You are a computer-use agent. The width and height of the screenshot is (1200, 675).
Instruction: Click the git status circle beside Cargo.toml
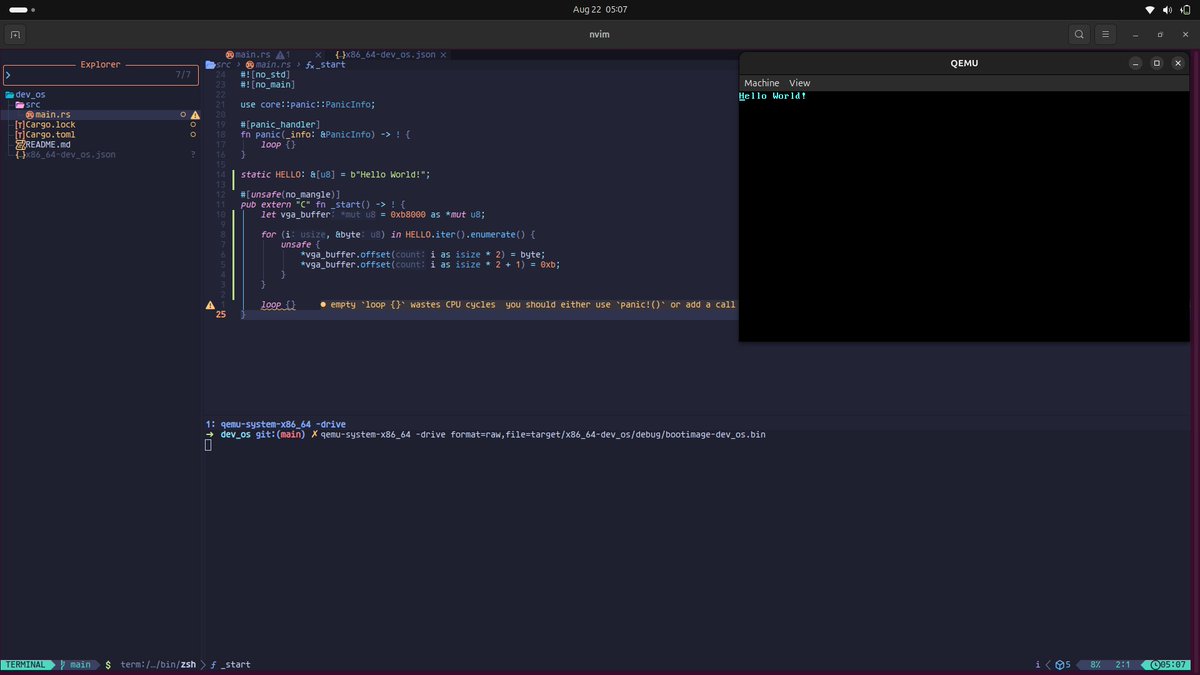[x=193, y=135]
